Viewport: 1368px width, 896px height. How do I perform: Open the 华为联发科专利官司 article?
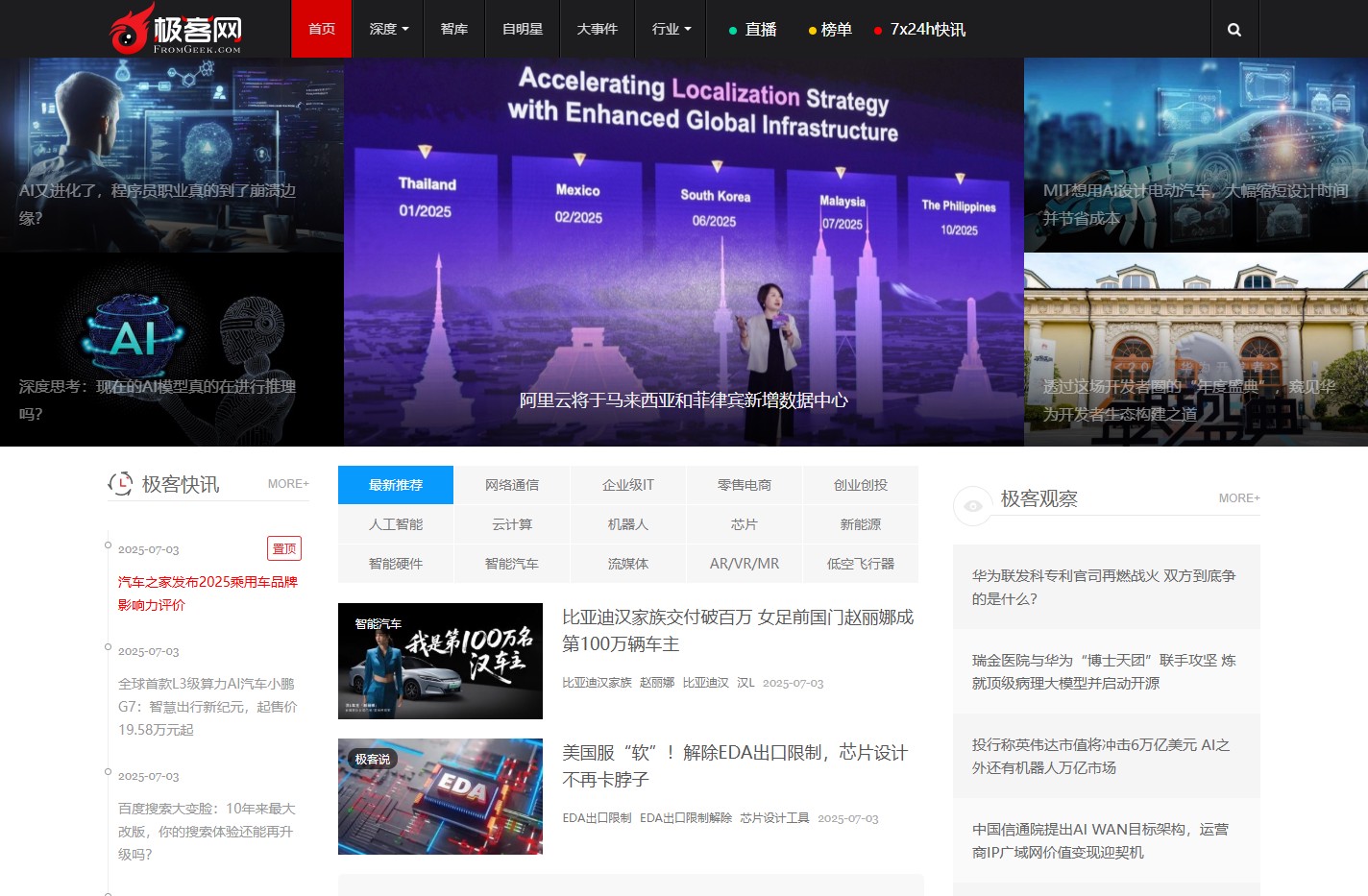pyautogui.click(x=1107, y=587)
